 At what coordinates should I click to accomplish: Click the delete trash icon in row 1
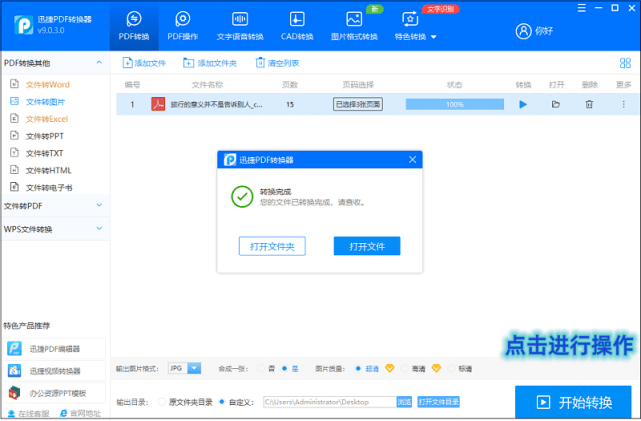pyautogui.click(x=589, y=104)
